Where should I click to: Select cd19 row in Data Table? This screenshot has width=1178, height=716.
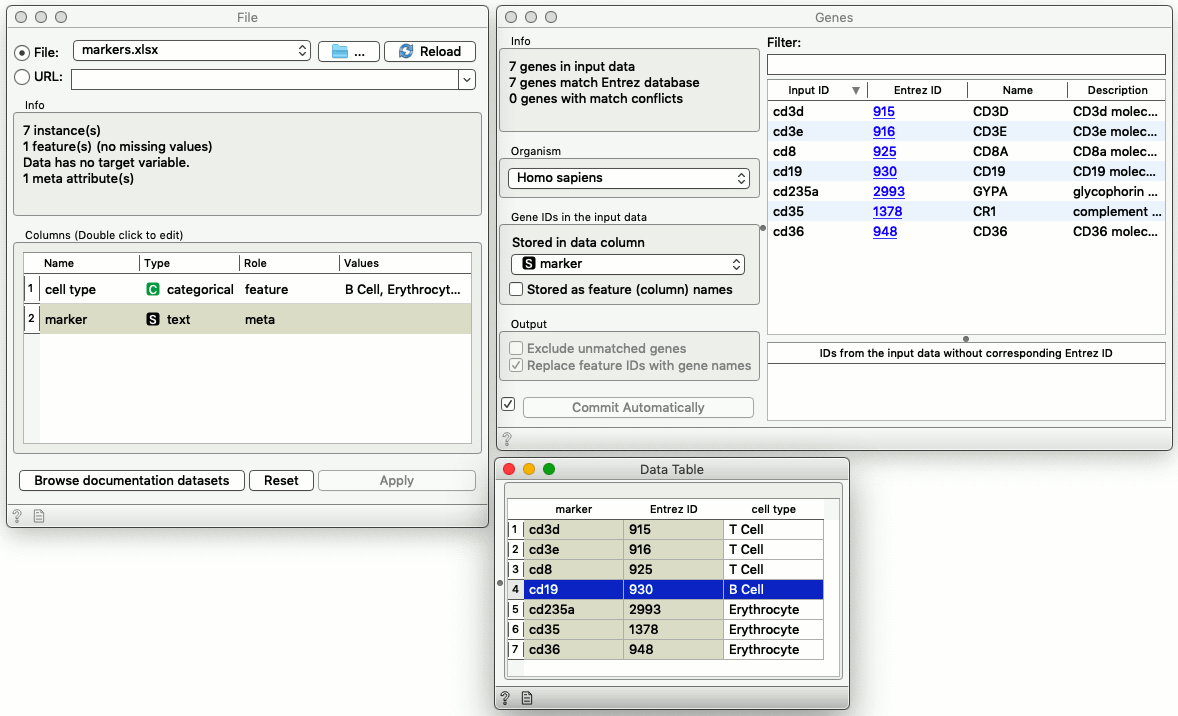666,590
